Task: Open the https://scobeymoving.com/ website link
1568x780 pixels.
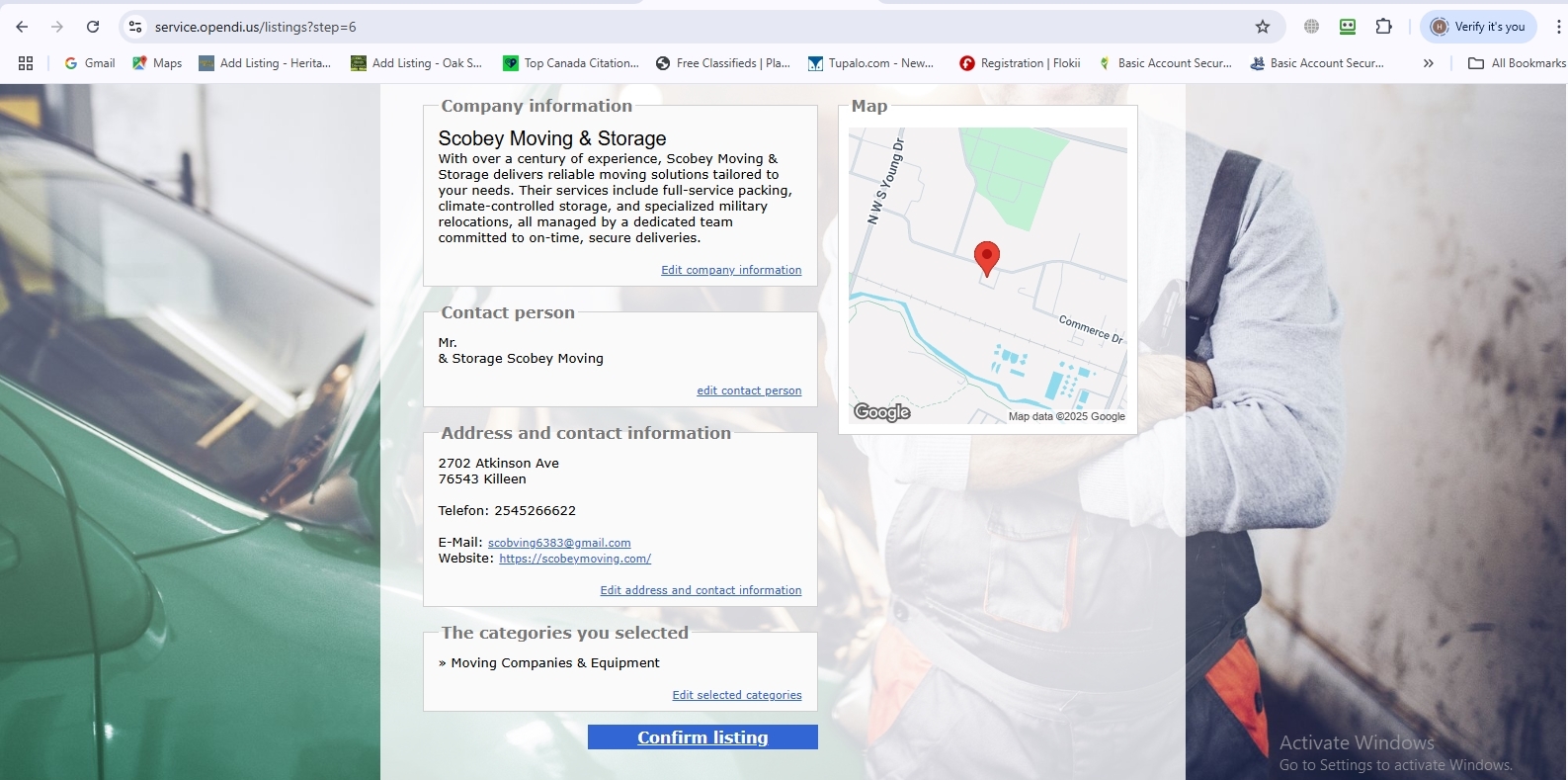Action: pos(575,559)
